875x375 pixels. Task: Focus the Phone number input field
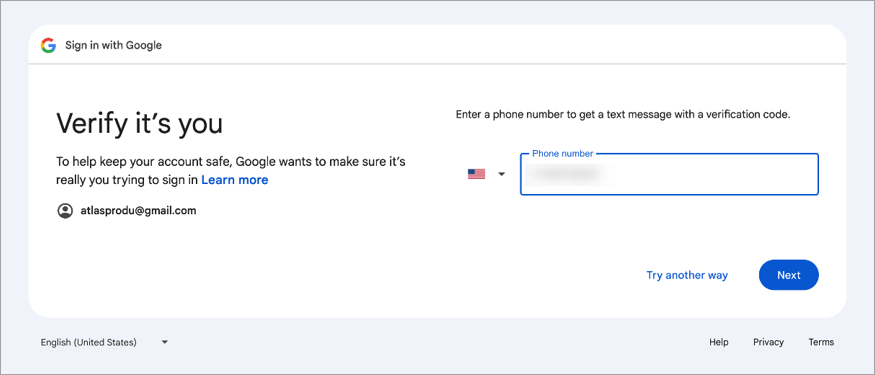(x=669, y=174)
